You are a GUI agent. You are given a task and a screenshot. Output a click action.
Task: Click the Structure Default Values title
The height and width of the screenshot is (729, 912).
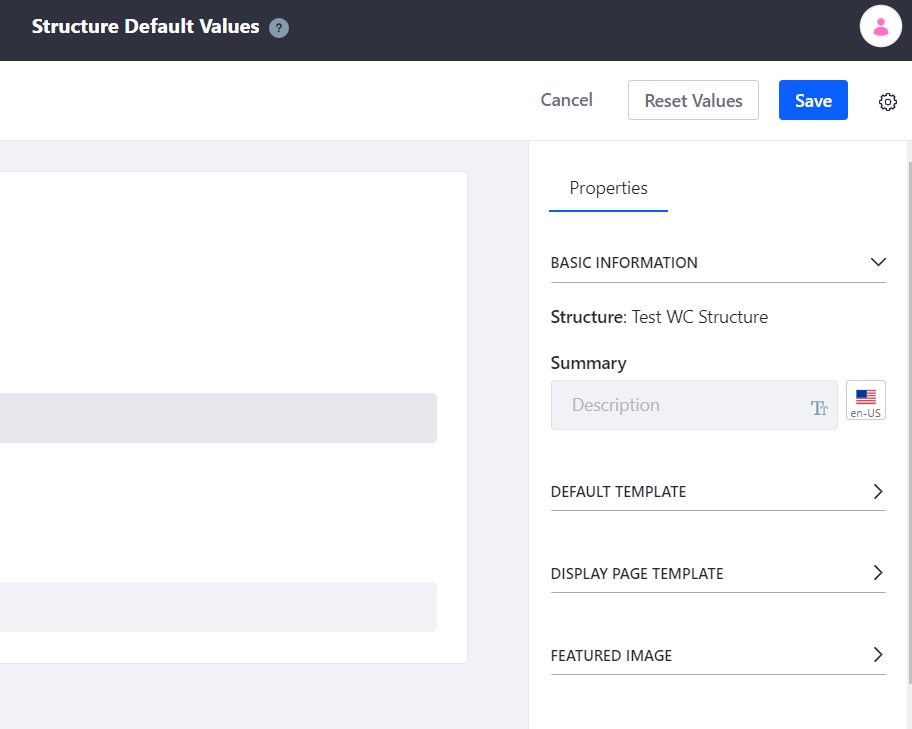point(145,27)
